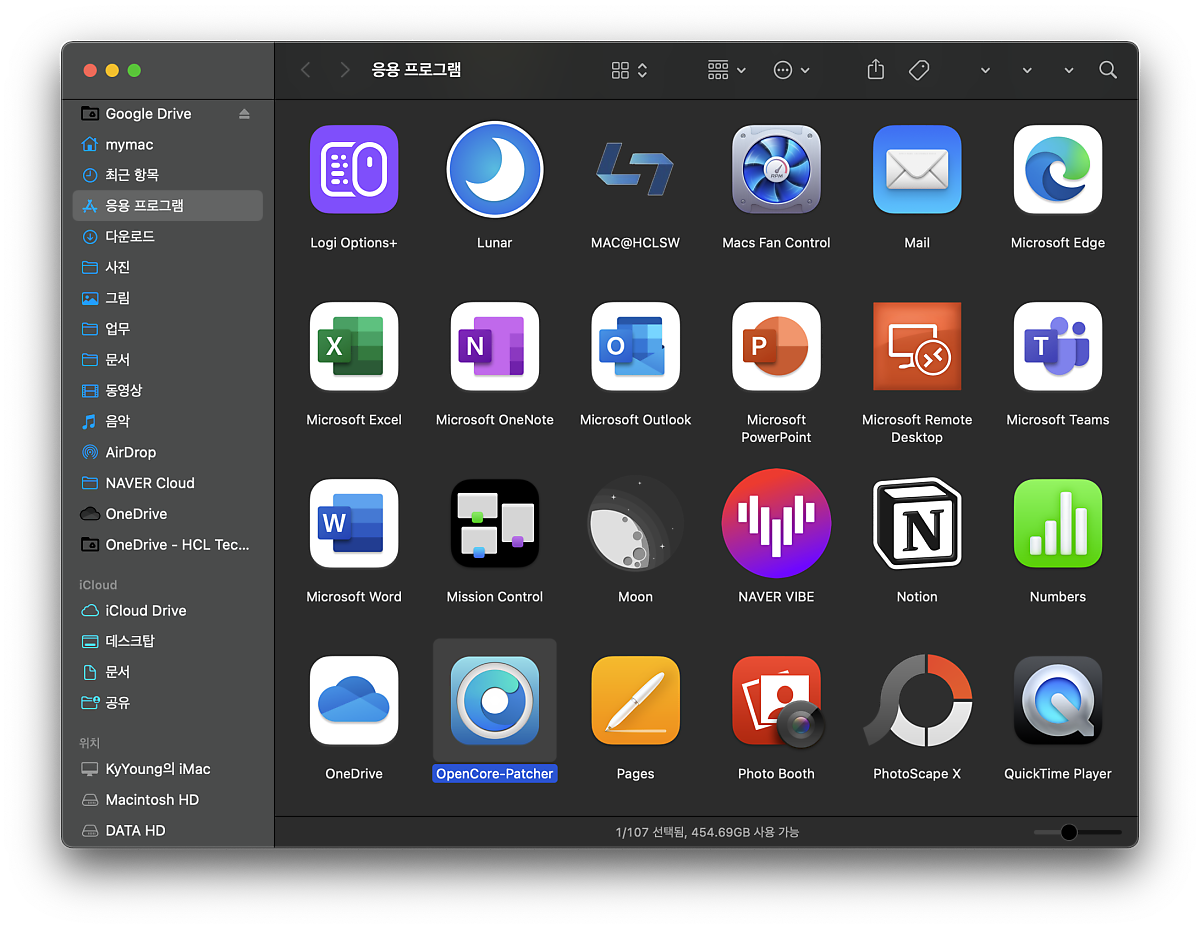
Task: Select the Notion app icon
Action: coord(917,523)
